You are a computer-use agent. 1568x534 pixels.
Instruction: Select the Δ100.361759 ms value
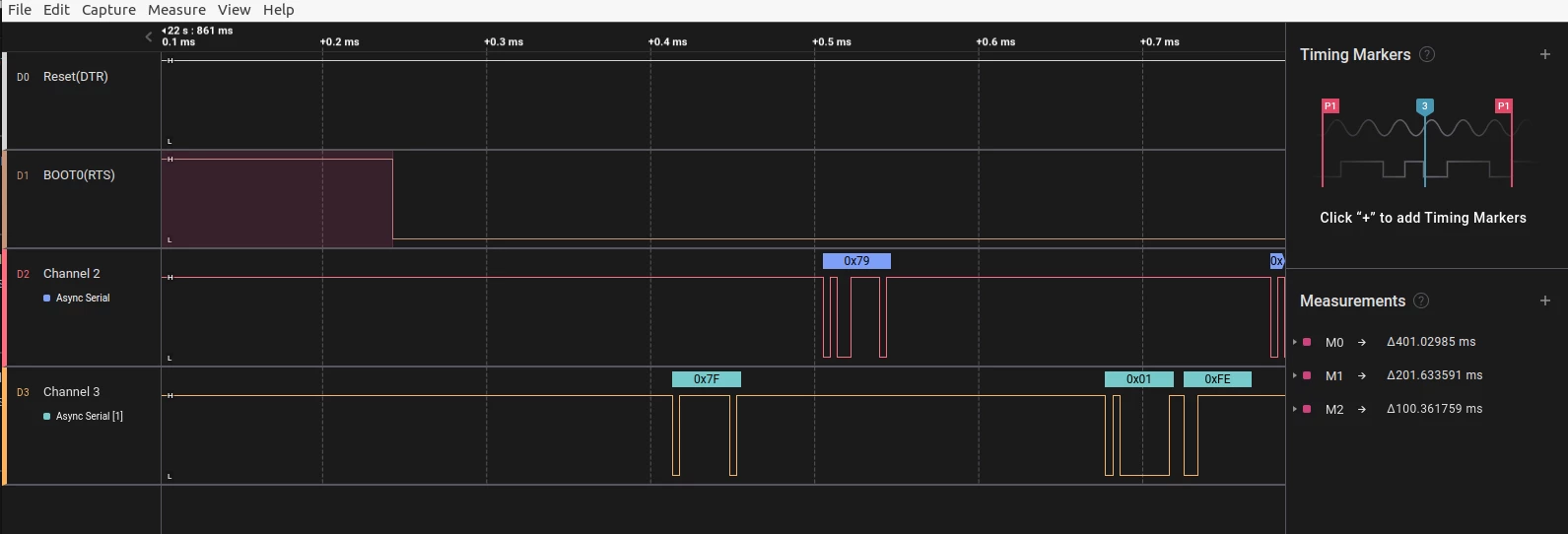pos(1434,409)
